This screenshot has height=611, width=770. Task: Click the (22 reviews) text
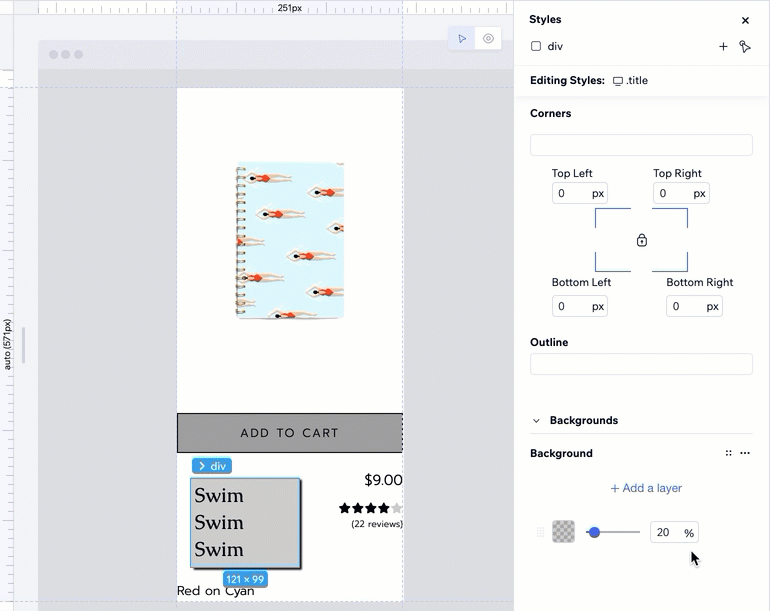point(377,524)
